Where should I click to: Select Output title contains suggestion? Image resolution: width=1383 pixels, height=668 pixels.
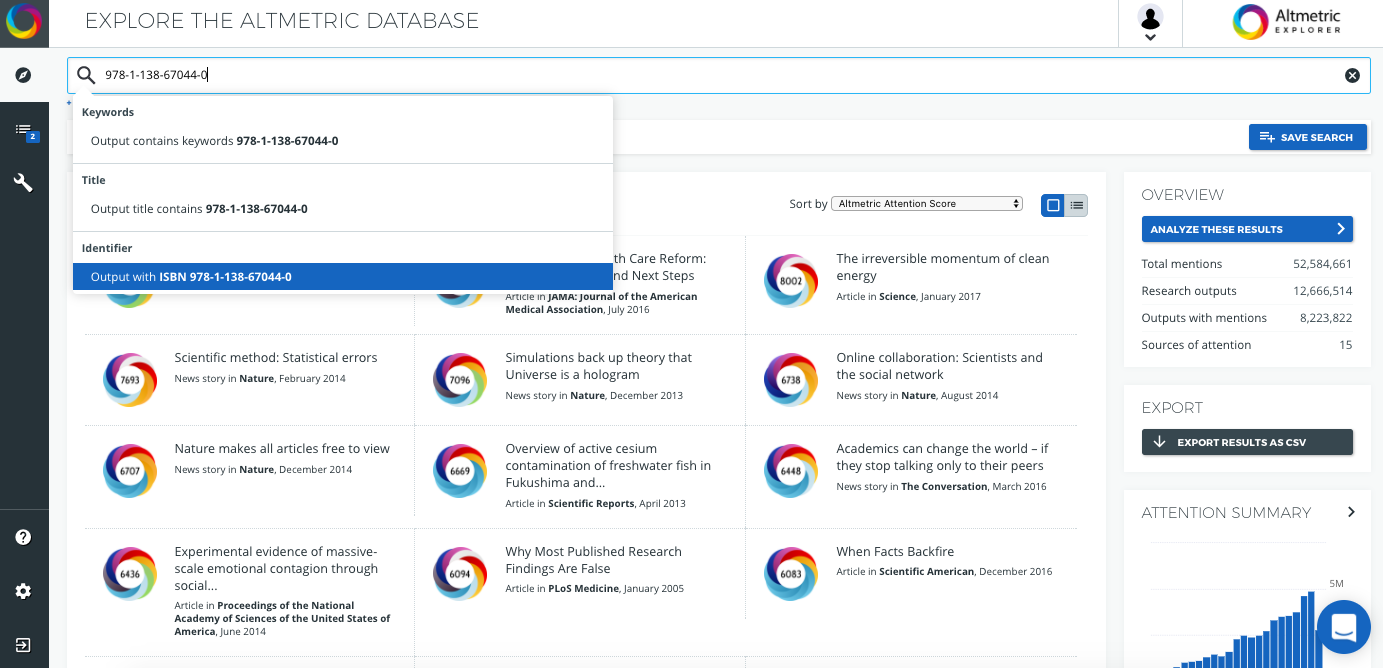pyautogui.click(x=342, y=209)
